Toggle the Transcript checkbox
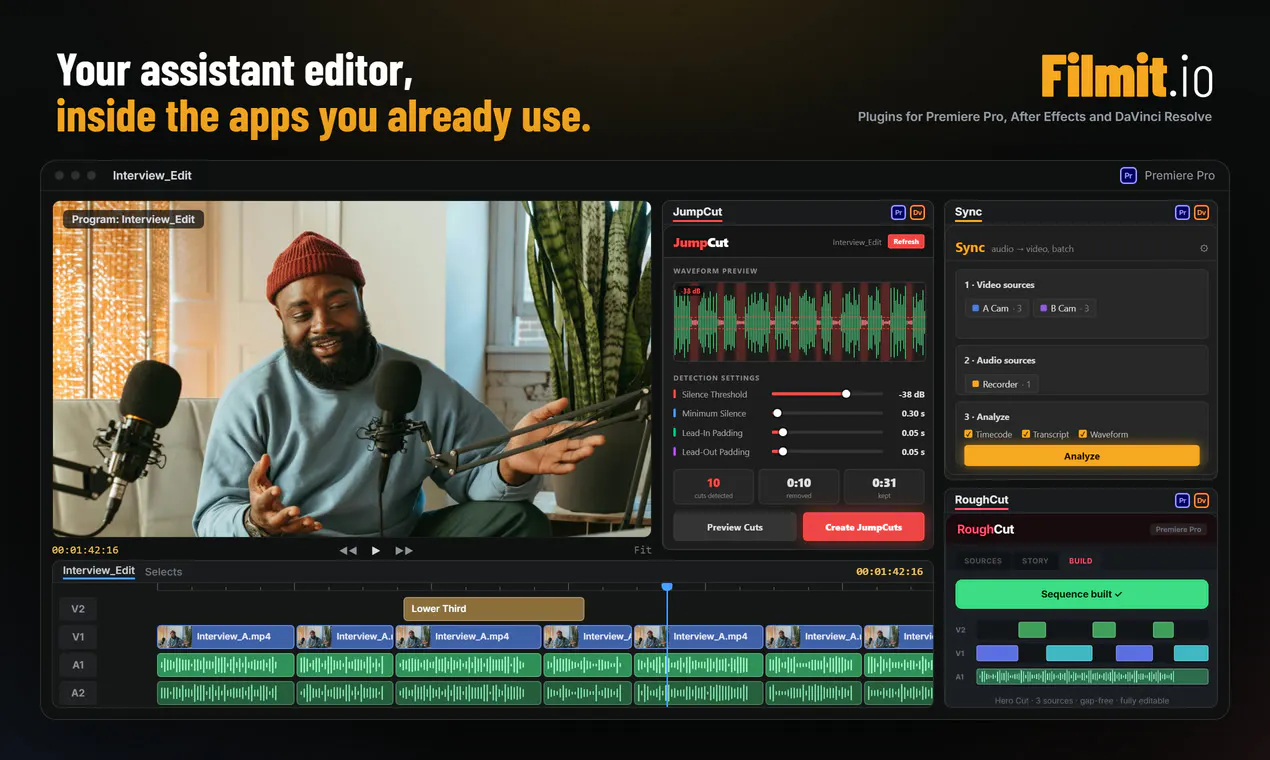The image size is (1270, 760). (x=1026, y=434)
